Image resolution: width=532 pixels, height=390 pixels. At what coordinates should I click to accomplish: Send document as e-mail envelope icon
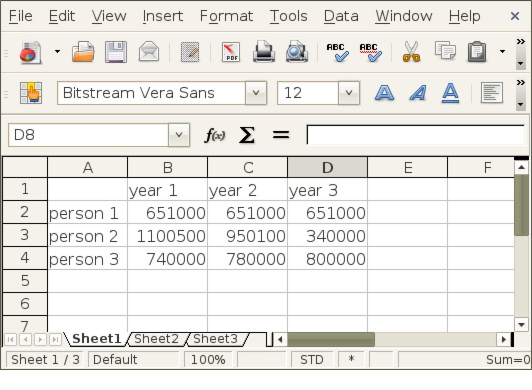[x=149, y=52]
